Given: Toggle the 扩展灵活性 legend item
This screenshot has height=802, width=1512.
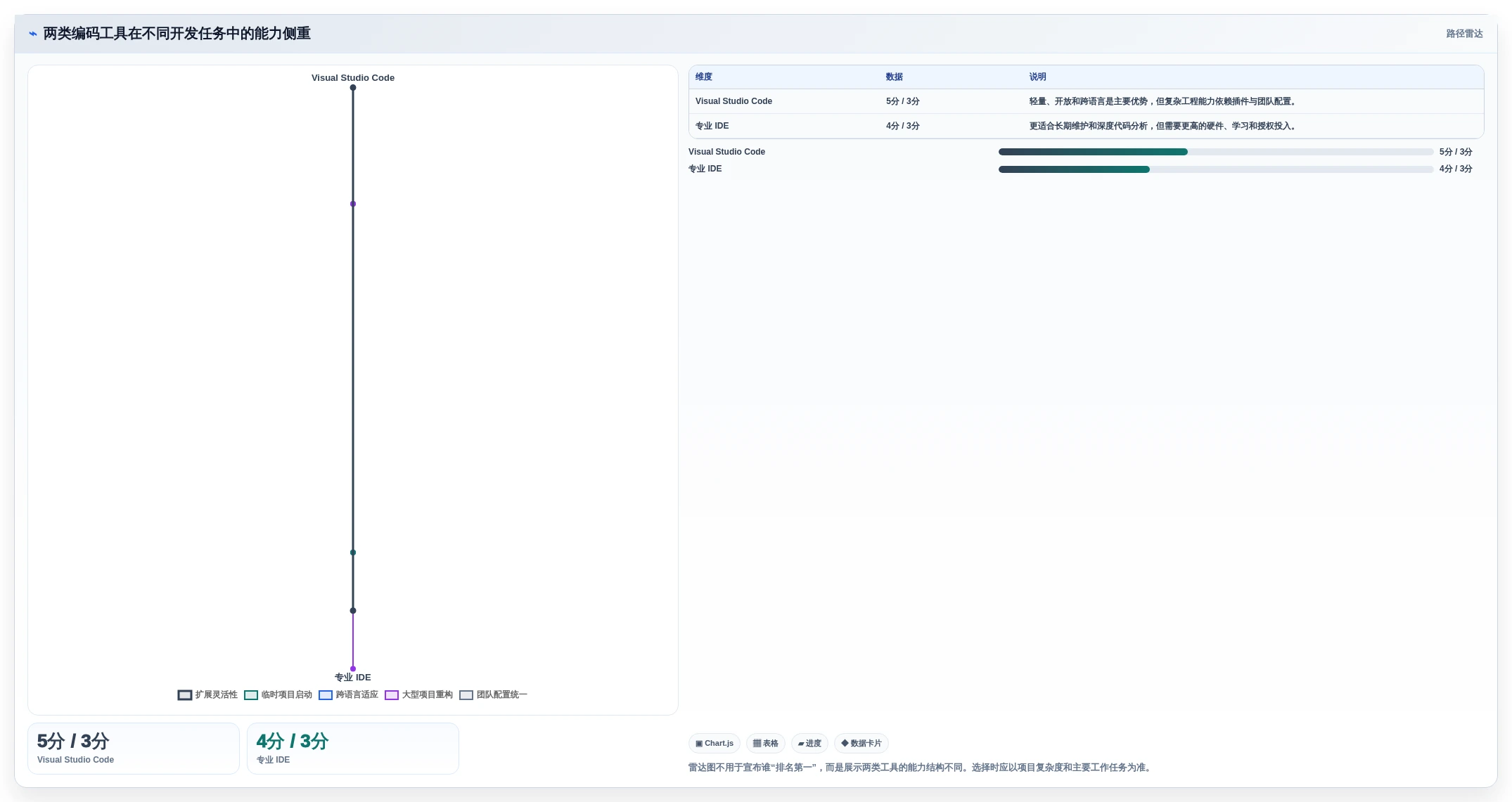Looking at the screenshot, I should click(x=207, y=694).
